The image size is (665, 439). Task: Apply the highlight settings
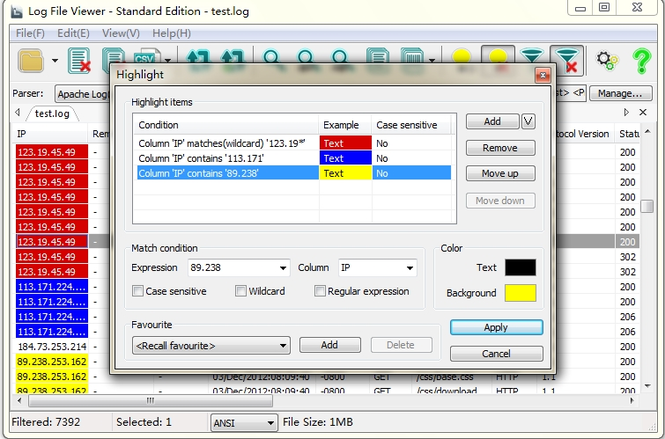tap(496, 327)
